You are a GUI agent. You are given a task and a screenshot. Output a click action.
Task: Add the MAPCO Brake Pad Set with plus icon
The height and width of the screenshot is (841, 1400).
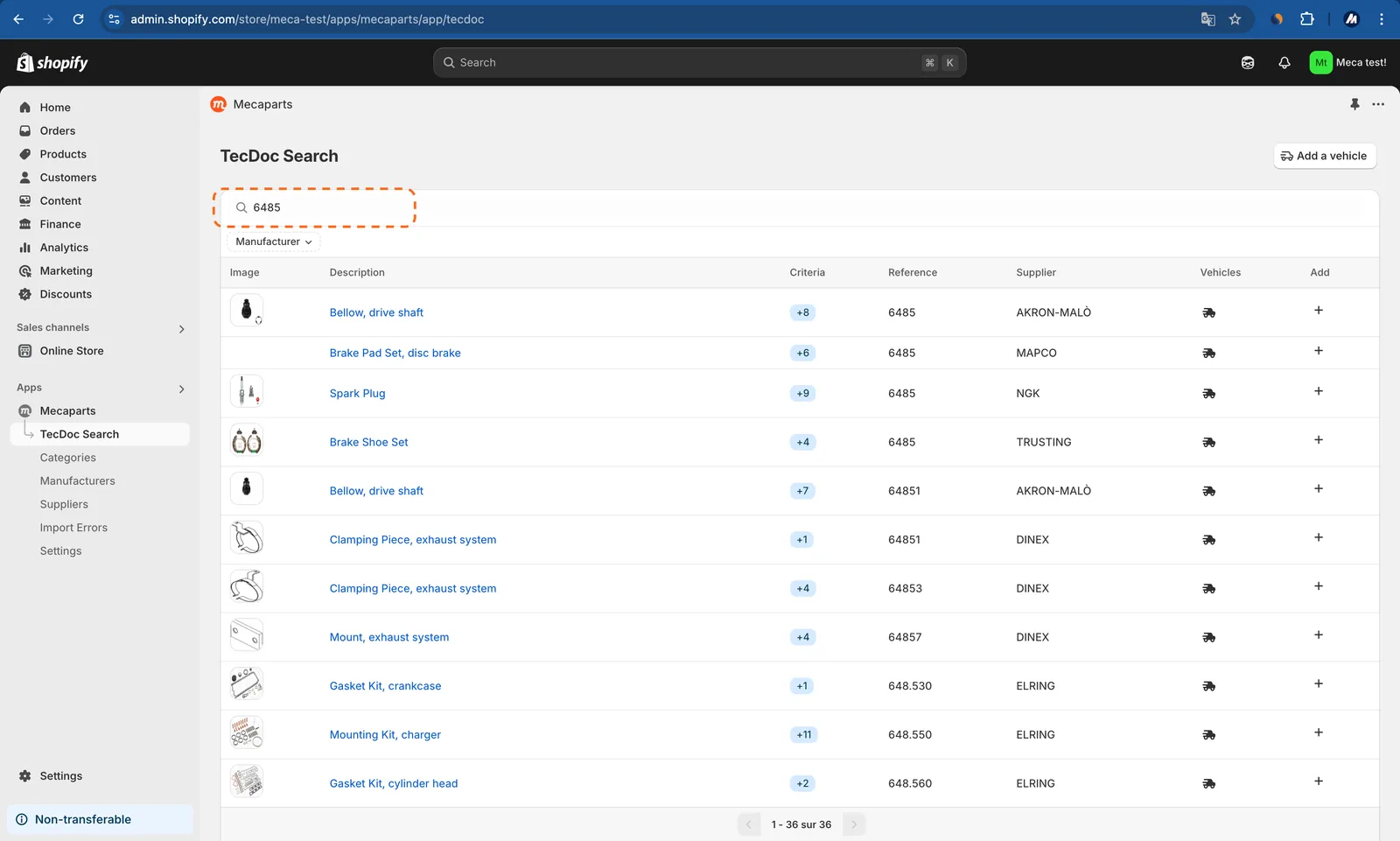coord(1318,351)
